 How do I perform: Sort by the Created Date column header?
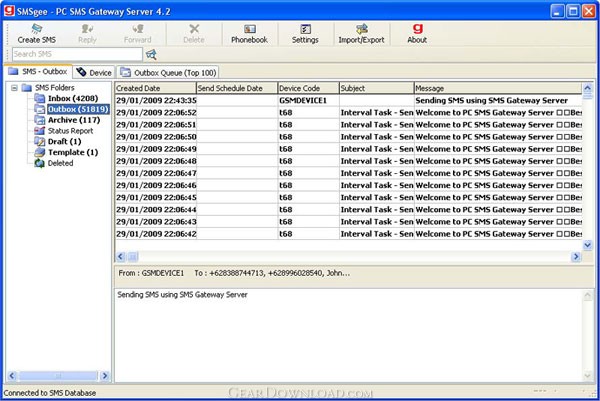click(x=155, y=88)
